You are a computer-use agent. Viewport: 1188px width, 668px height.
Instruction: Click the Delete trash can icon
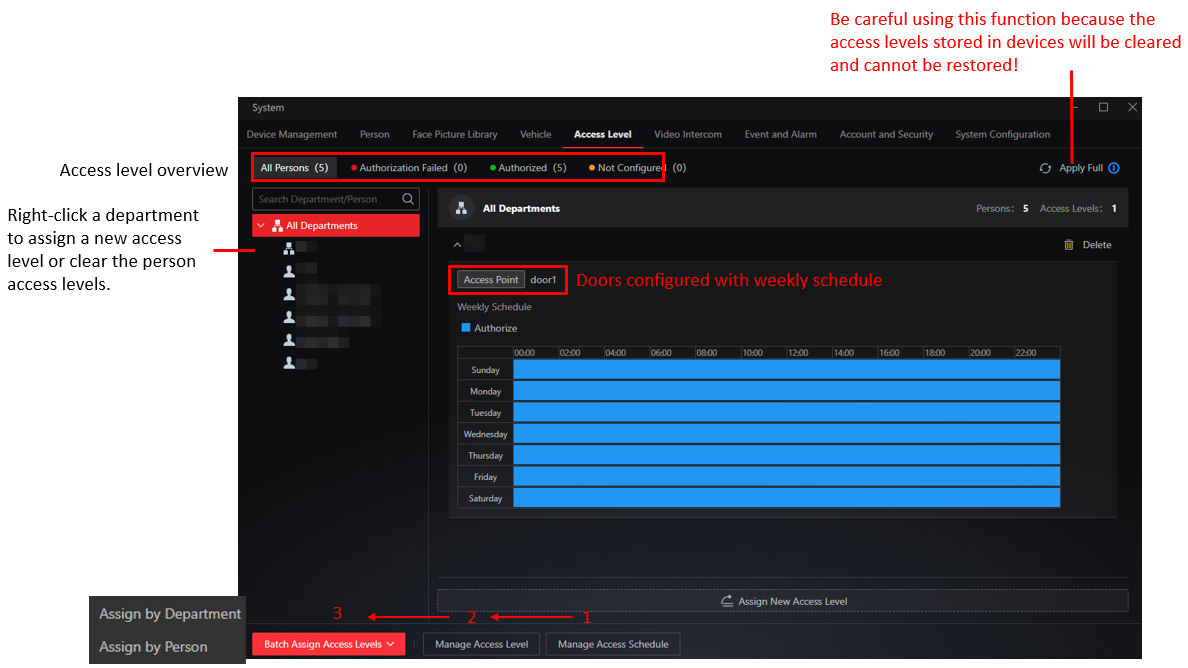tap(1068, 245)
